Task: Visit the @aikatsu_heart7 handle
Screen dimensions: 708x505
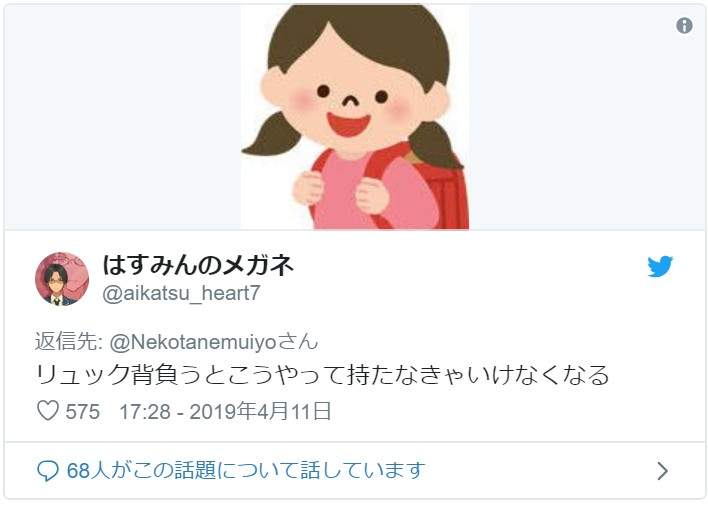Action: [181, 293]
